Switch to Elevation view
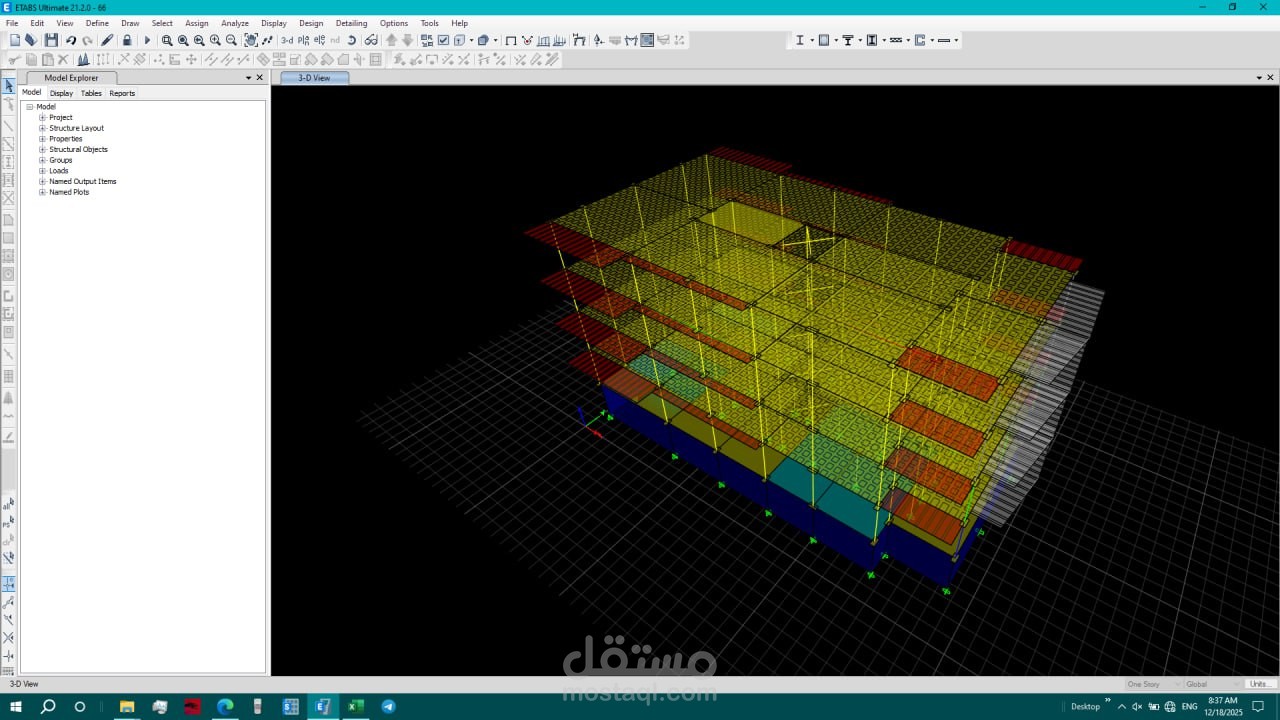Viewport: 1280px width, 720px height. tap(319, 40)
